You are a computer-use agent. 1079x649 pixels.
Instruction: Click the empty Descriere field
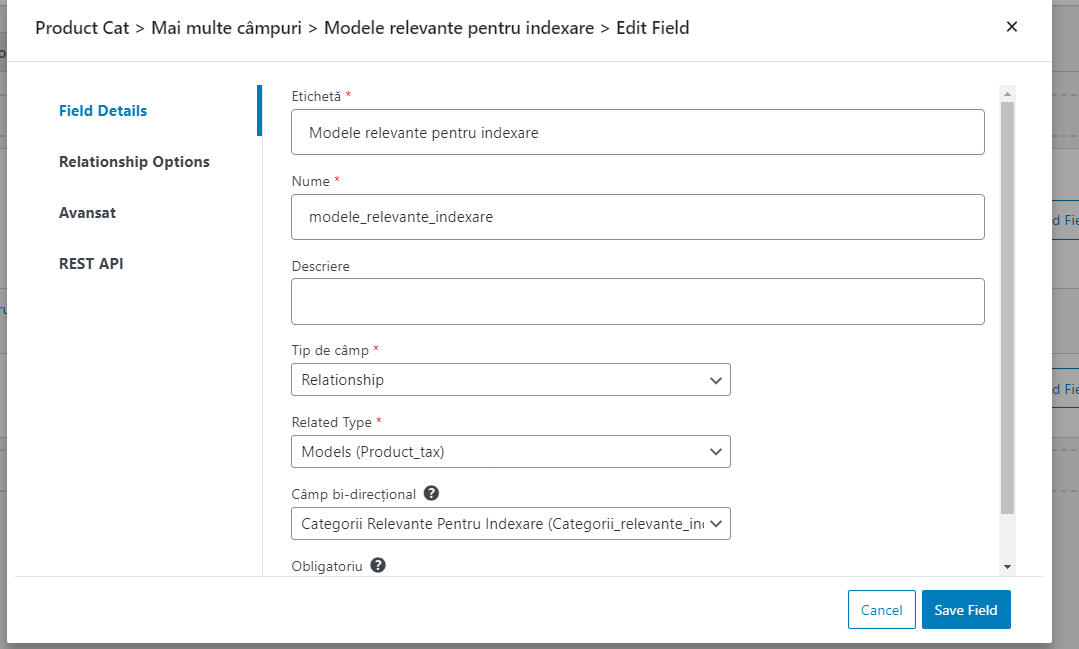tap(638, 301)
